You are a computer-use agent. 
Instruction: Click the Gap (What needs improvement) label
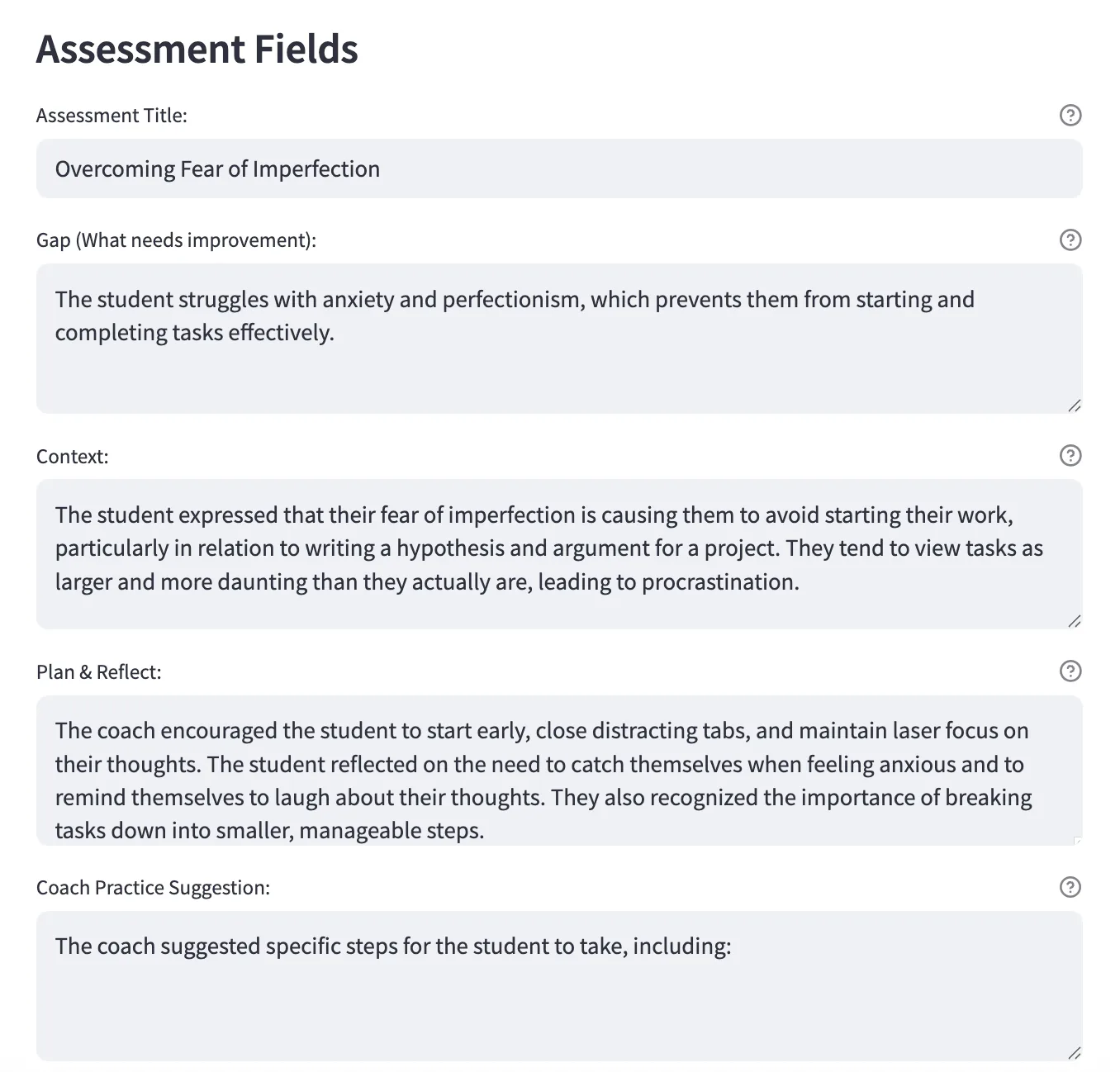[176, 240]
